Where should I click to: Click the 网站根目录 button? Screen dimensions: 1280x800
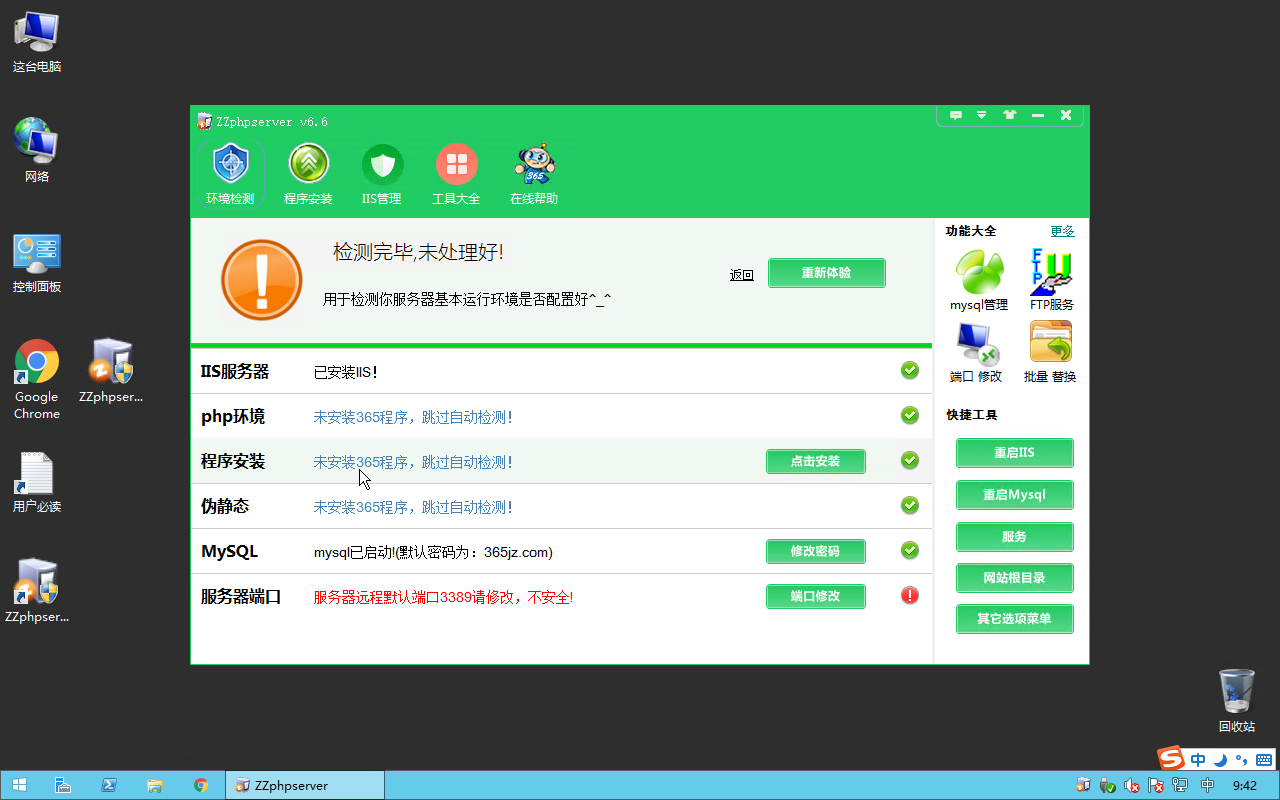(1015, 578)
